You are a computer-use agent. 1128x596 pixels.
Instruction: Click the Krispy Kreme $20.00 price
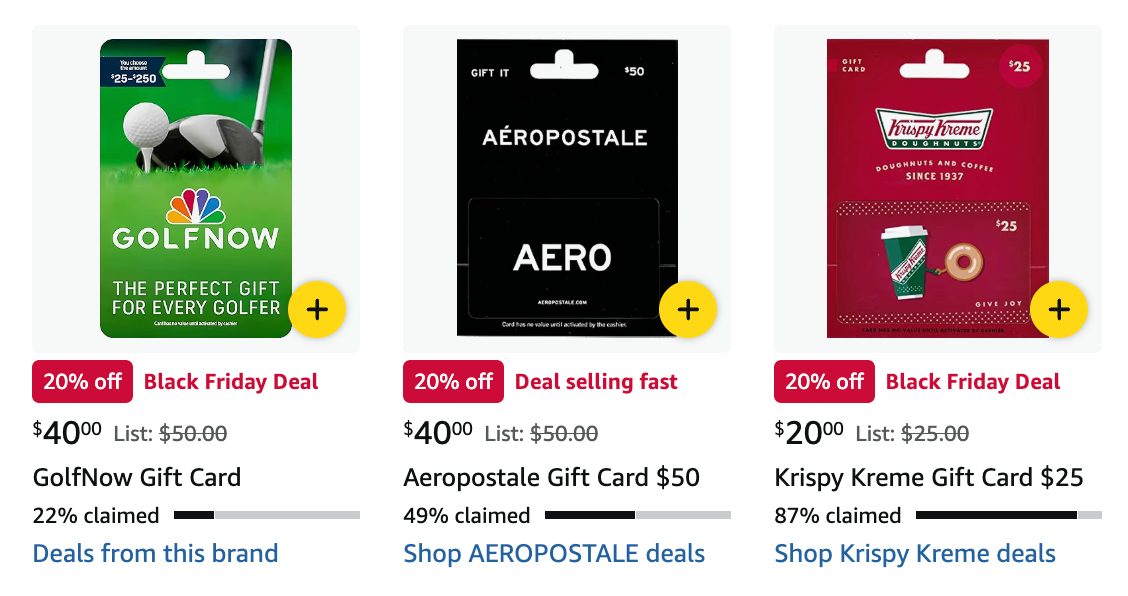click(809, 432)
